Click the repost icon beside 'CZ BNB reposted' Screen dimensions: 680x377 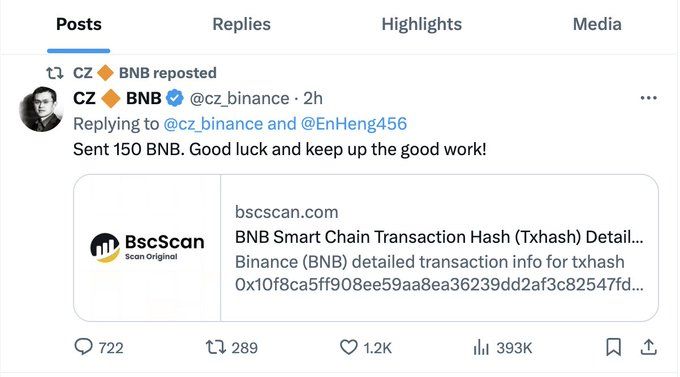tap(55, 73)
